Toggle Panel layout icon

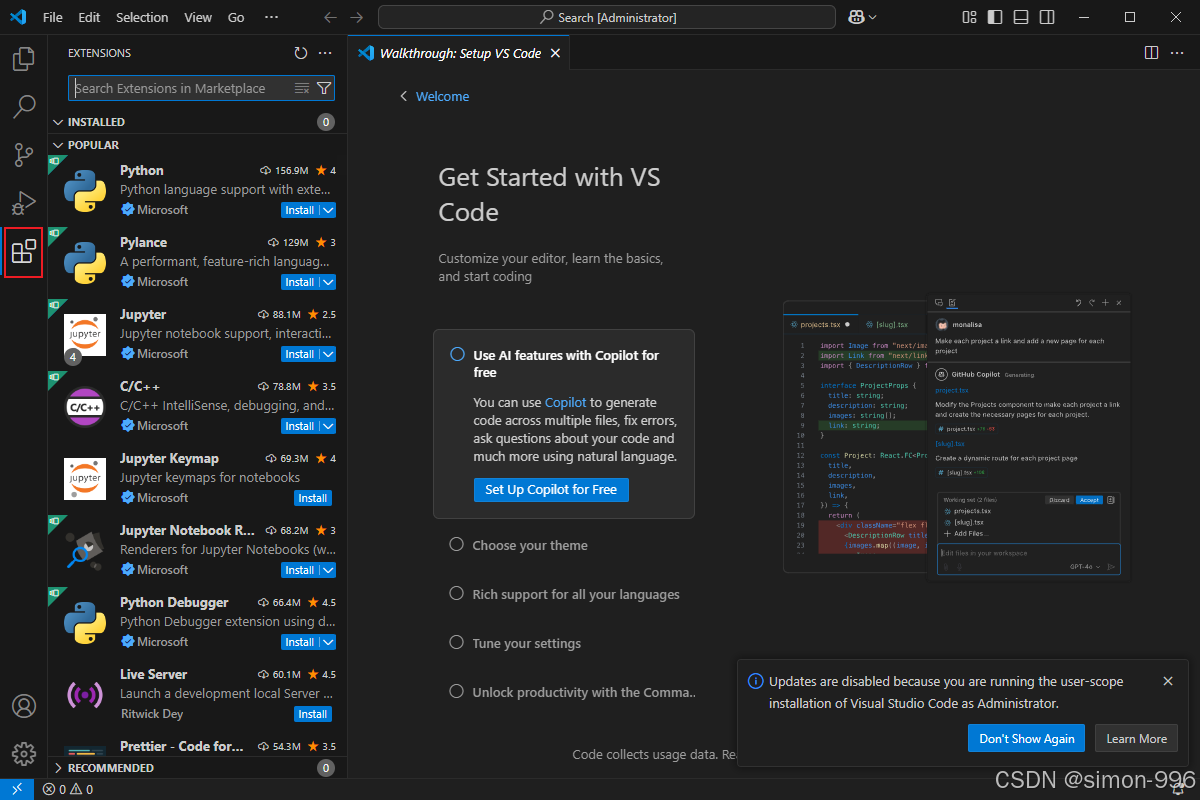click(1020, 17)
